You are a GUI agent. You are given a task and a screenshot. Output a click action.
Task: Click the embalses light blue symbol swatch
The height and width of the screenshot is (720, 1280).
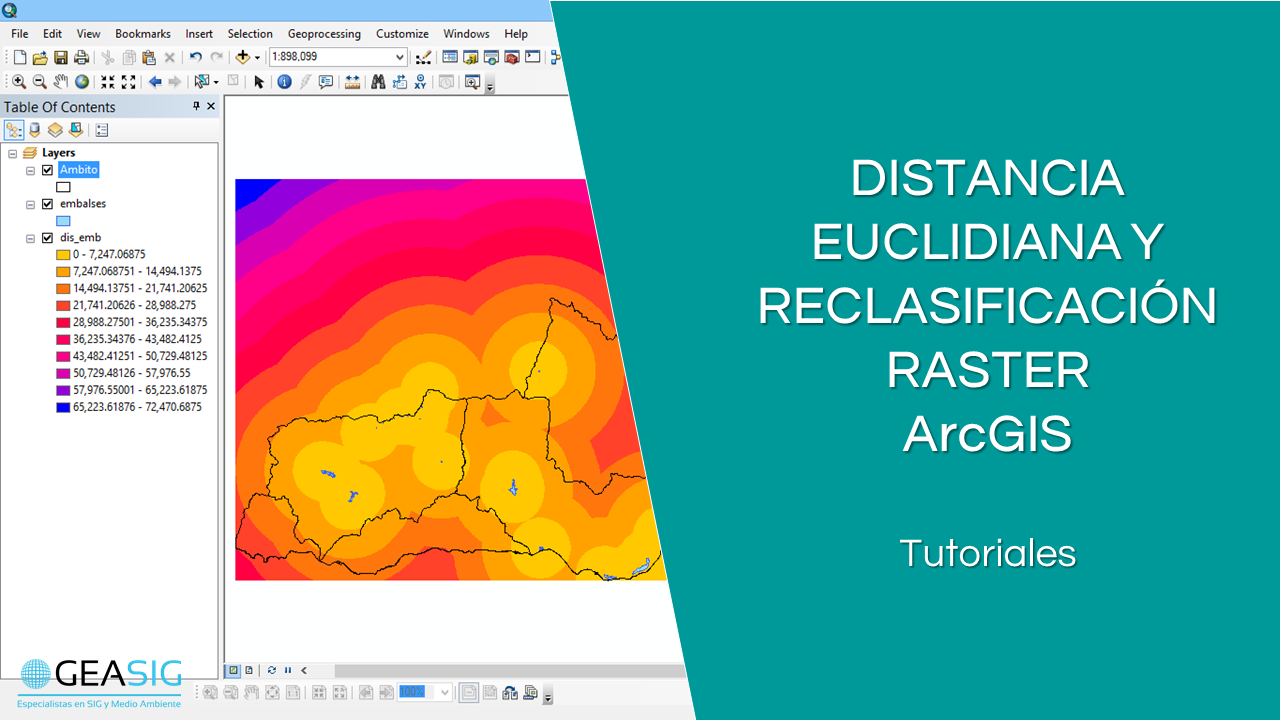(63, 221)
